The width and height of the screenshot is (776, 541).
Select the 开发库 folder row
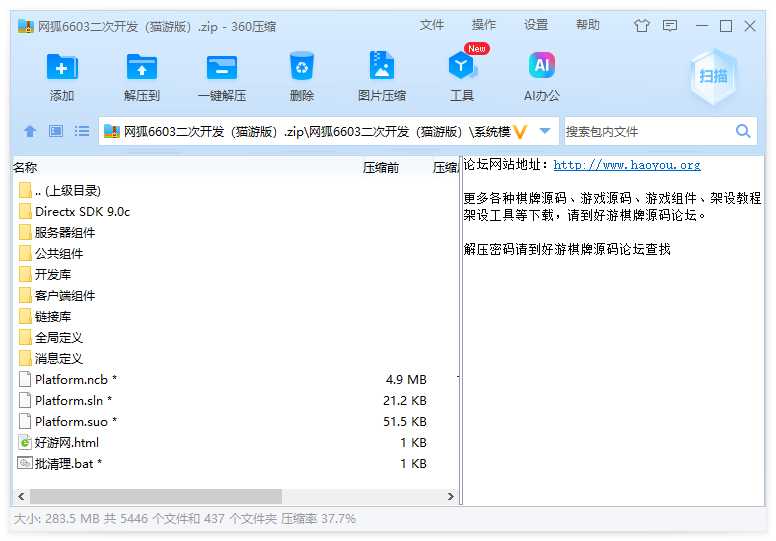pyautogui.click(x=236, y=274)
